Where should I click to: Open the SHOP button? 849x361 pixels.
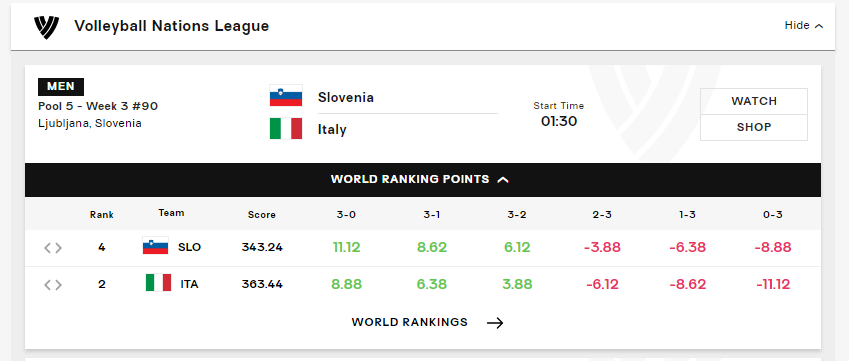point(754,128)
